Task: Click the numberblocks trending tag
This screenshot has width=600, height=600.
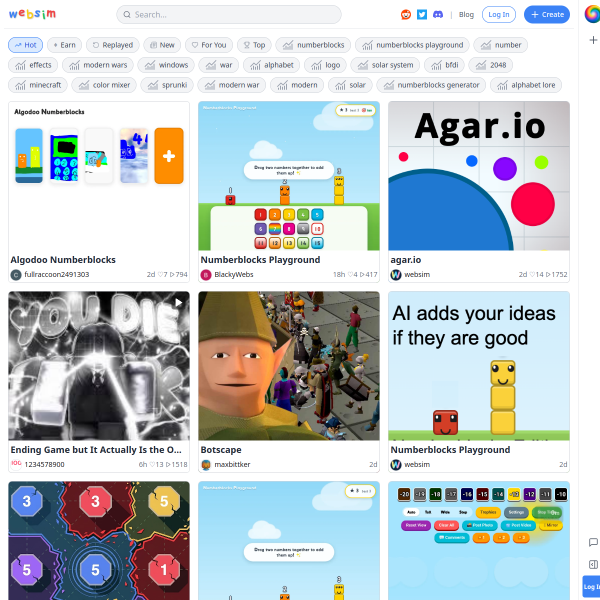Action: (x=313, y=45)
